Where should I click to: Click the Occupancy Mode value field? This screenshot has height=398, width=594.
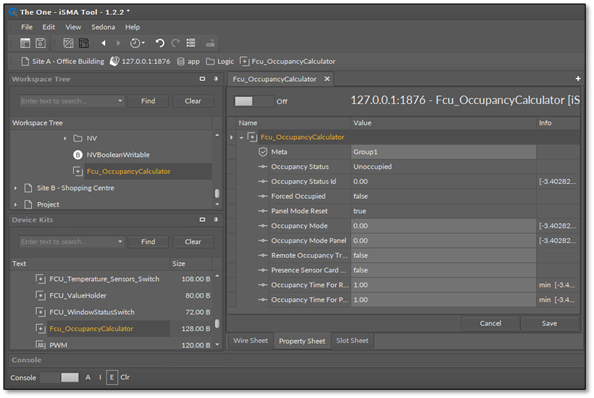pyautogui.click(x=443, y=226)
